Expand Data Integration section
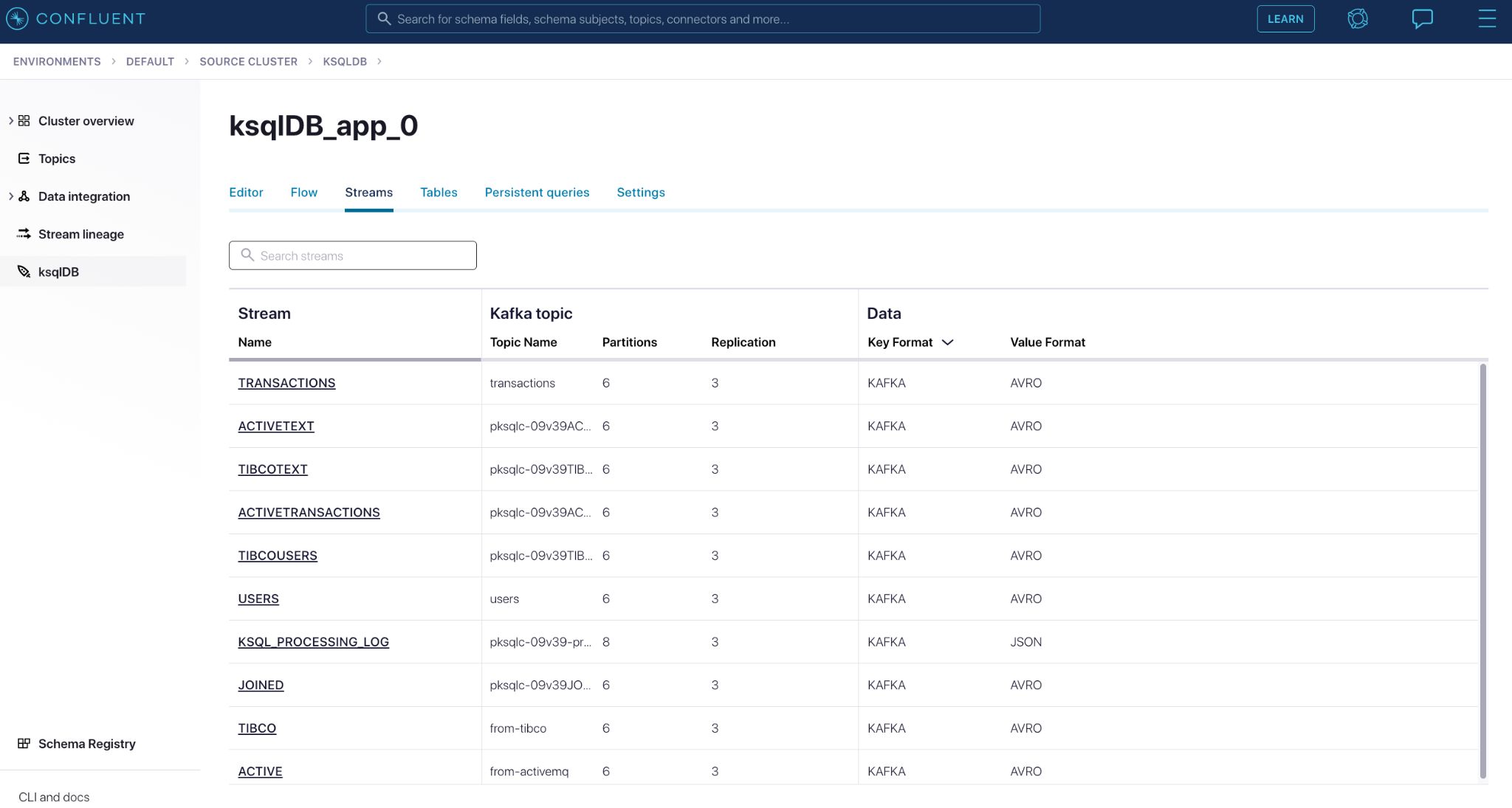1512x808 pixels. coord(10,196)
